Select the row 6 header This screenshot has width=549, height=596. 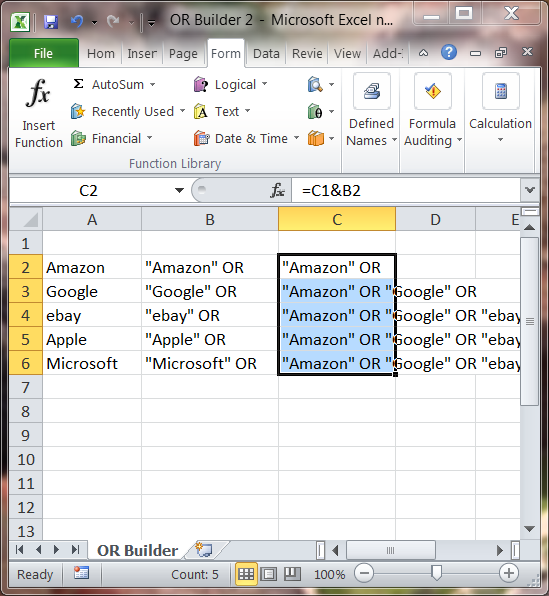click(x=26, y=363)
